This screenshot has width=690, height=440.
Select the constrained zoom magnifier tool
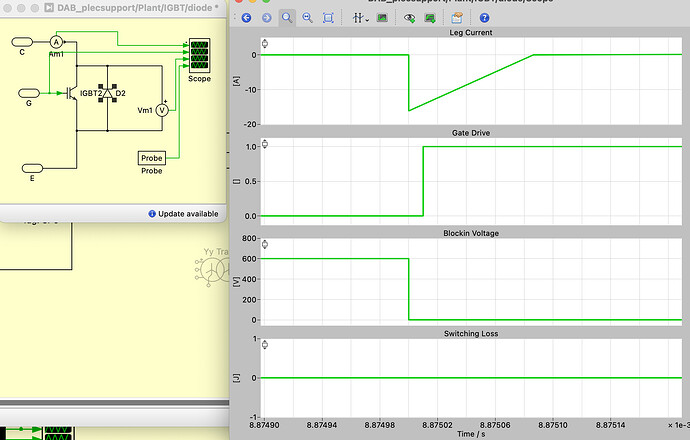point(308,18)
